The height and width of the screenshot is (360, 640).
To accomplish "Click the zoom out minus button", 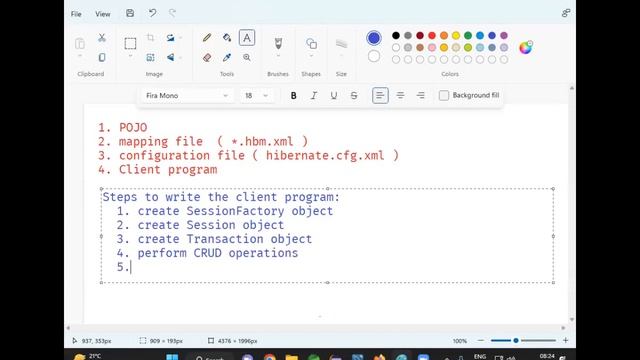I will (x=481, y=340).
